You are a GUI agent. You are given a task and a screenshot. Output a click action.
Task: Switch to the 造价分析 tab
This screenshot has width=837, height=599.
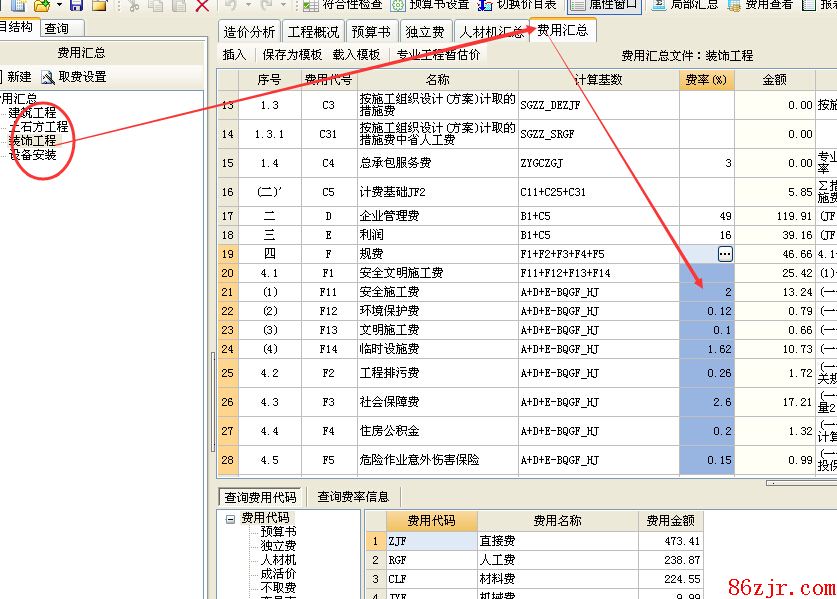click(x=249, y=32)
